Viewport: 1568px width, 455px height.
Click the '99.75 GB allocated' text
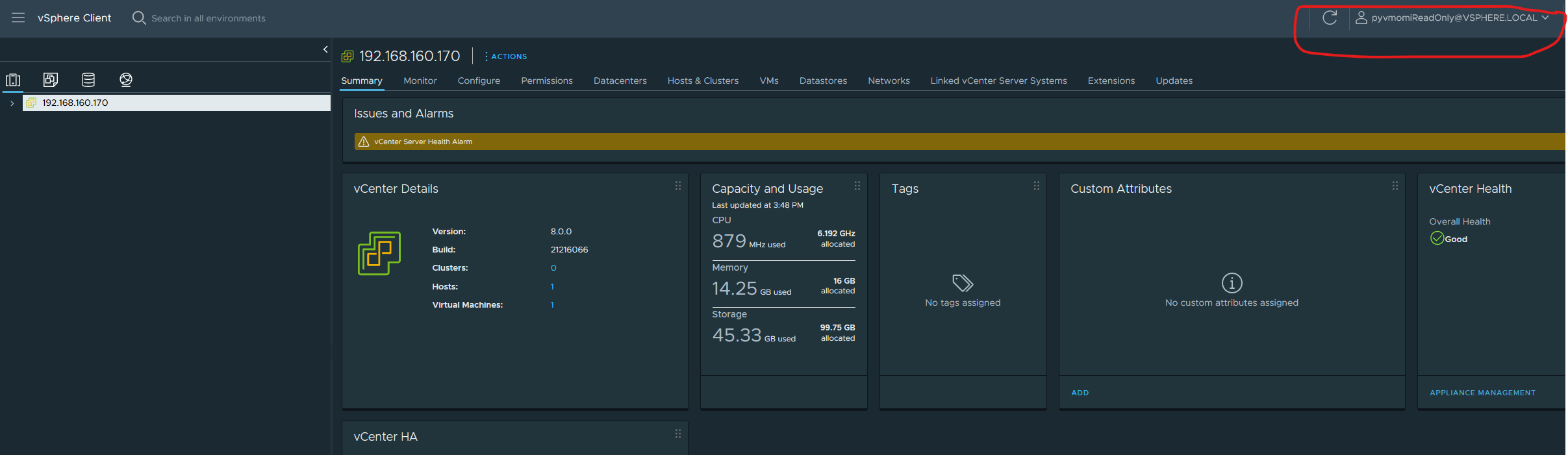pos(837,333)
